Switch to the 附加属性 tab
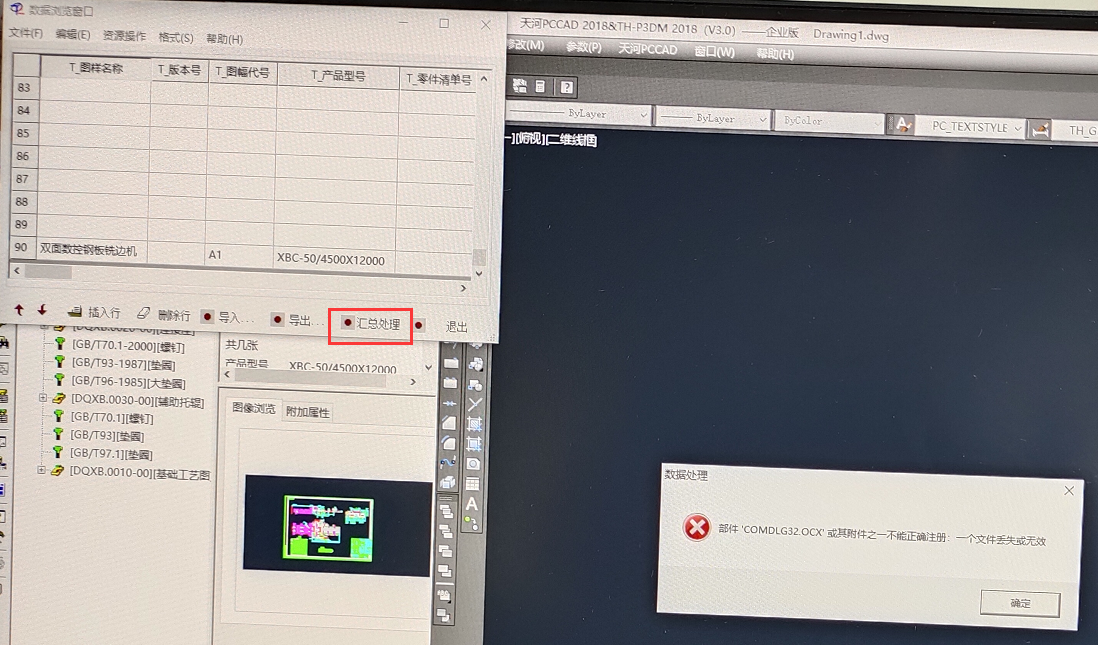 coord(307,412)
